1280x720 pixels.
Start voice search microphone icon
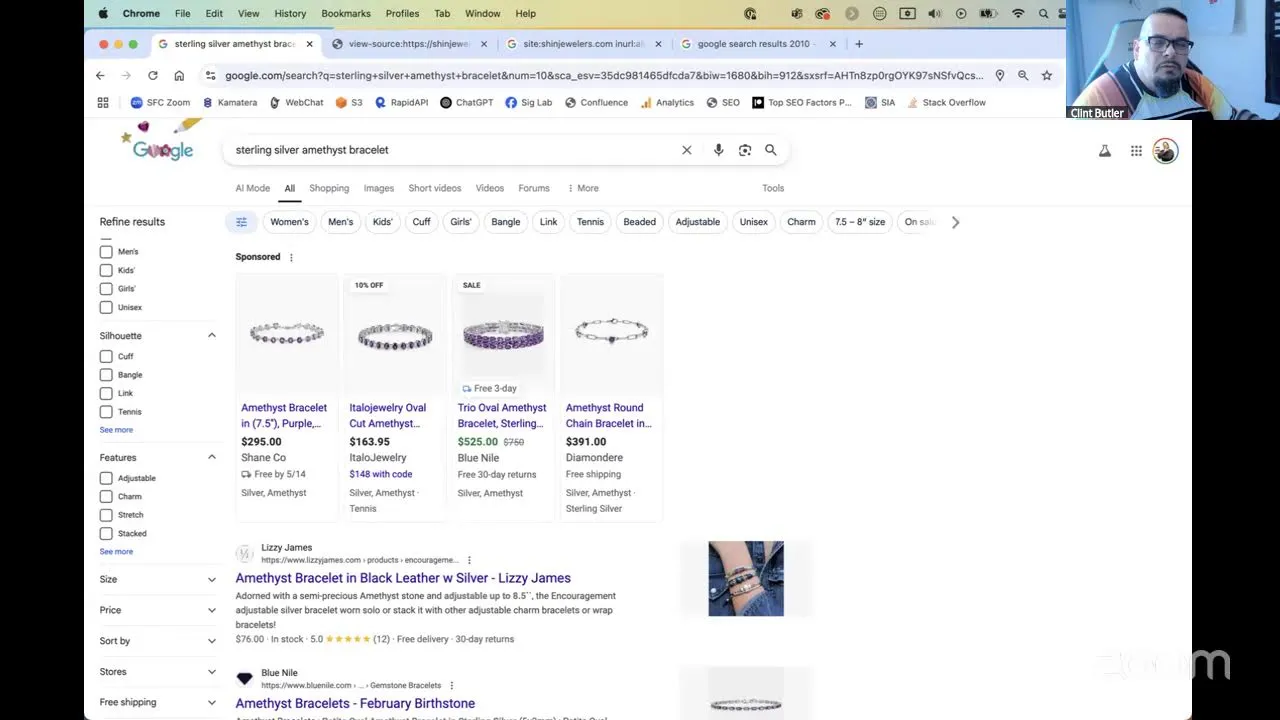pyautogui.click(x=718, y=150)
